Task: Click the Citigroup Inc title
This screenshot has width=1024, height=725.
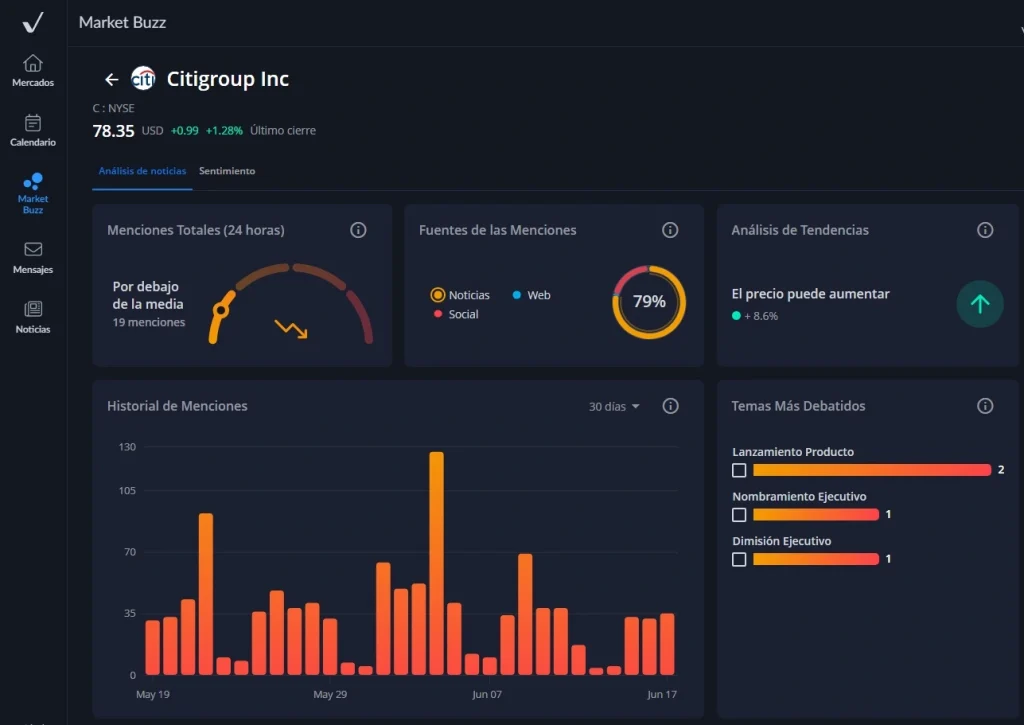Action: [x=228, y=79]
